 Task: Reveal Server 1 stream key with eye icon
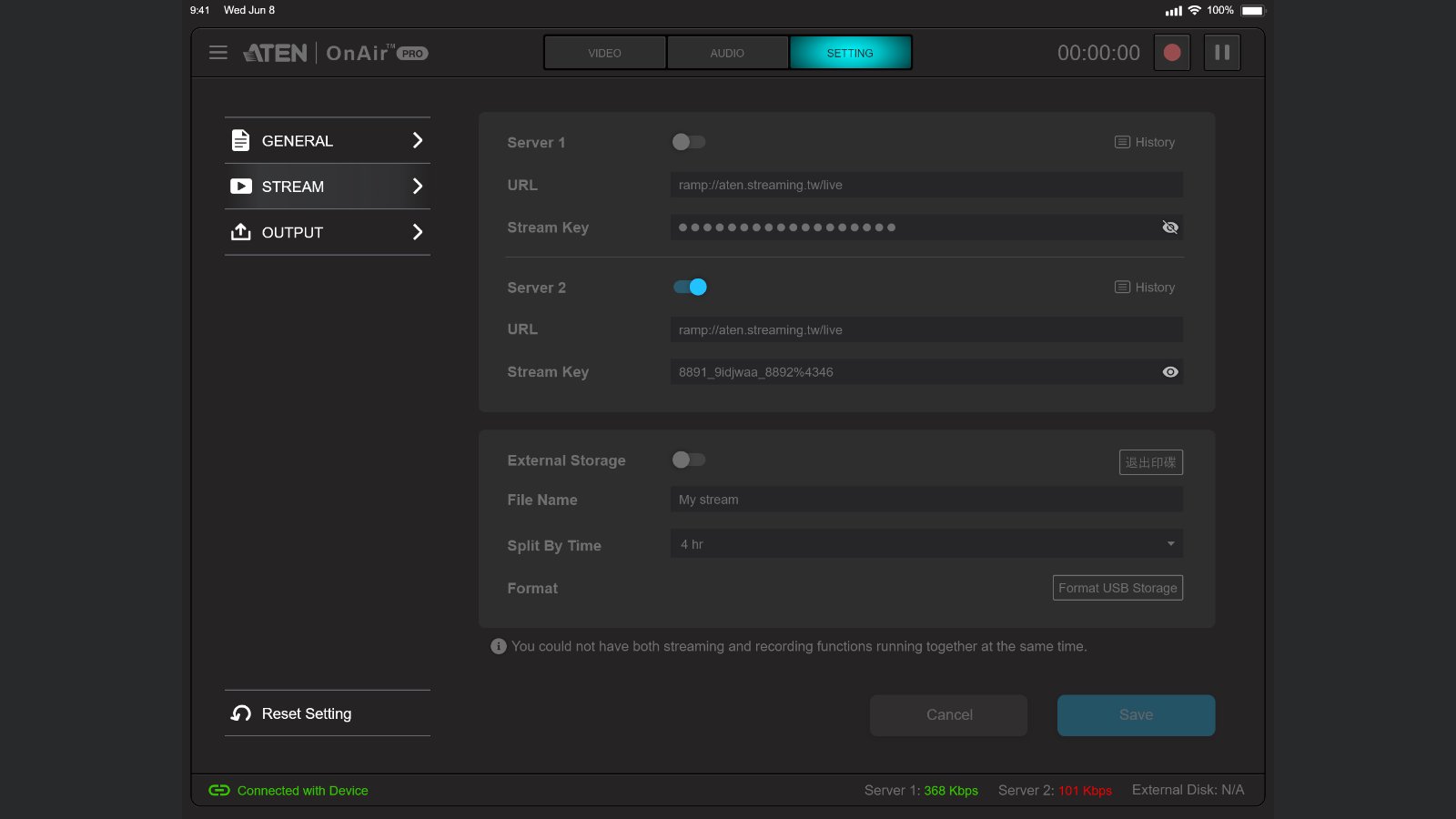[x=1170, y=227]
